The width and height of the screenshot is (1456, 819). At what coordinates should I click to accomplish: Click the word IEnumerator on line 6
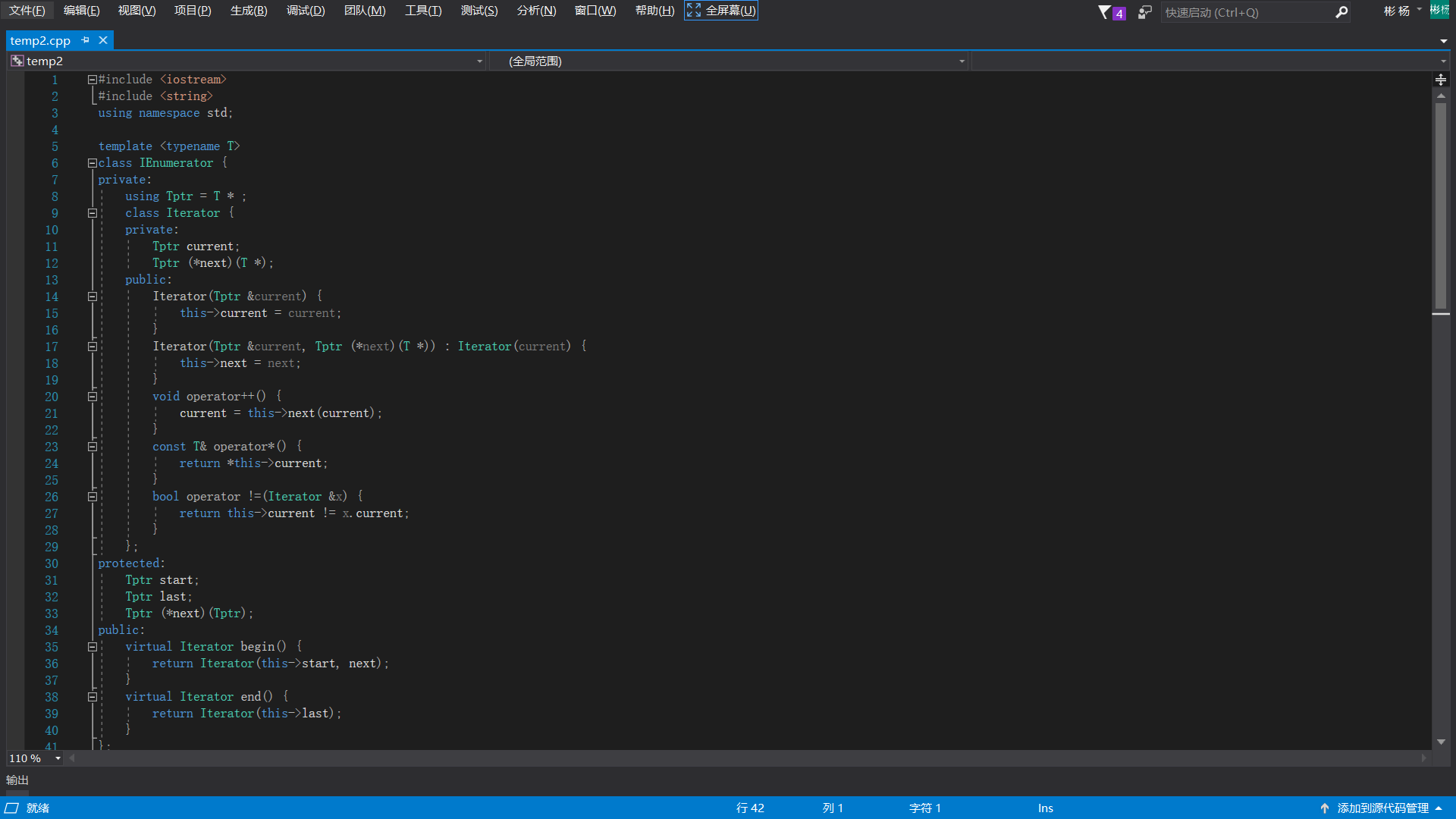176,163
